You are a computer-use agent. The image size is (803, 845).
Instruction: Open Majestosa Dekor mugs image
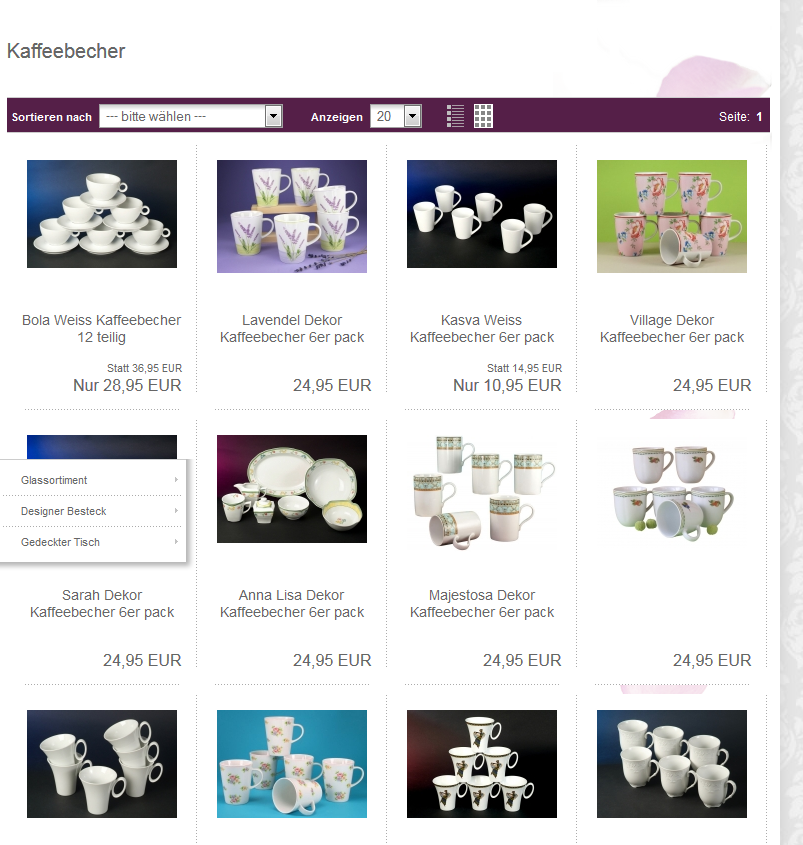[x=482, y=491]
